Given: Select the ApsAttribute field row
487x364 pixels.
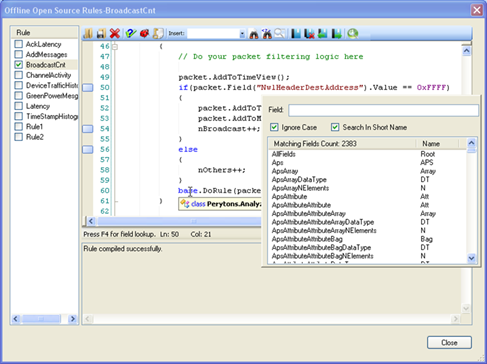Looking at the screenshot, I should [367, 197].
